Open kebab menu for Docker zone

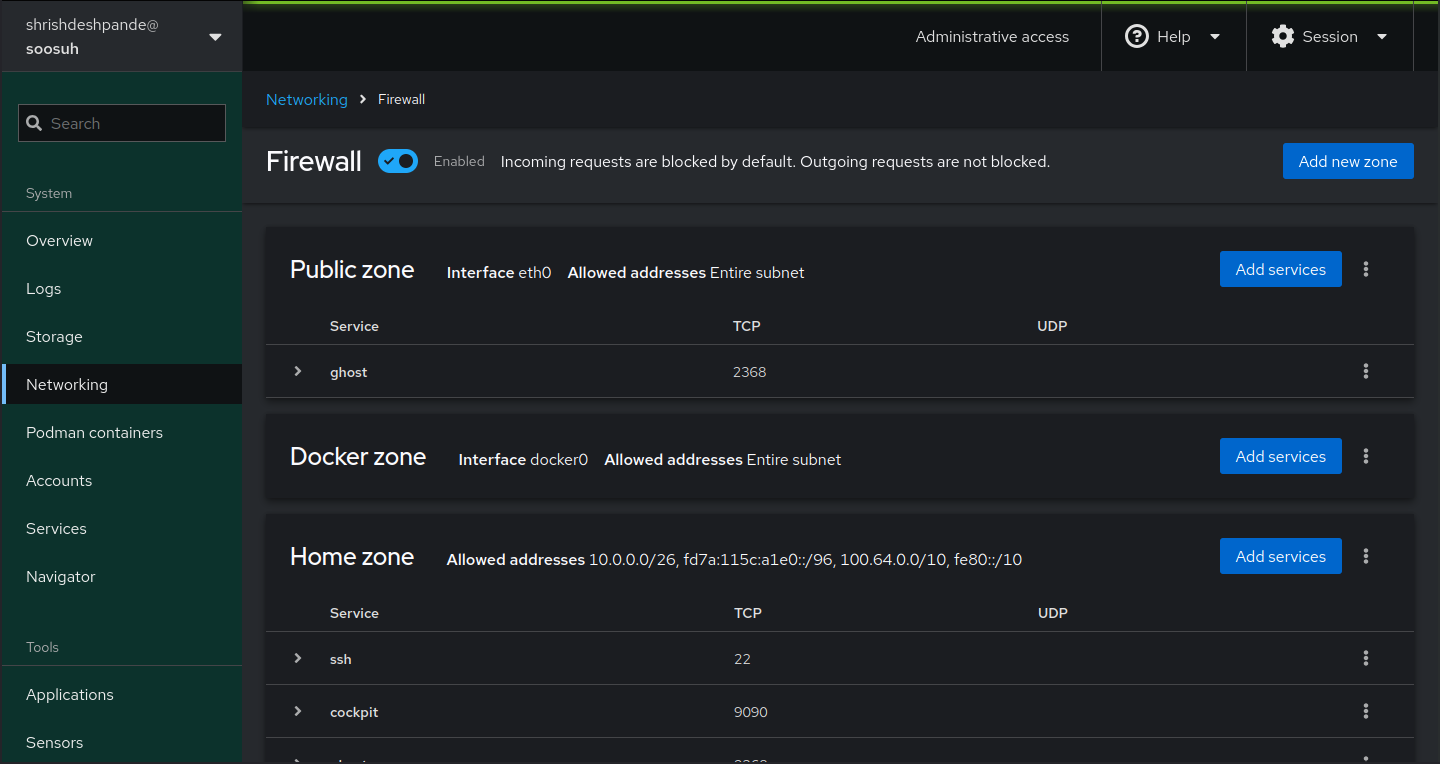click(x=1366, y=456)
